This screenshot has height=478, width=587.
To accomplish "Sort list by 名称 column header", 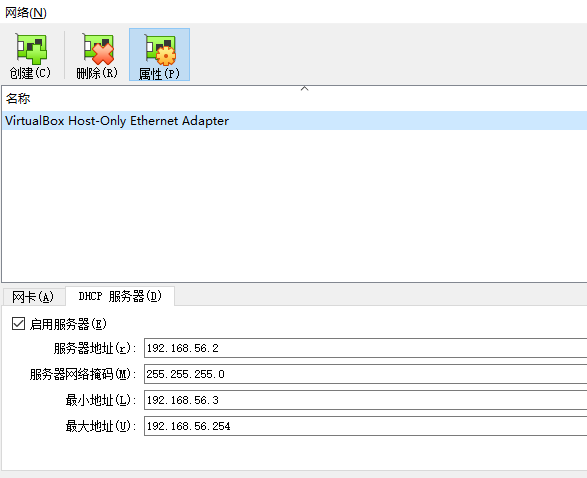I will [x=294, y=98].
